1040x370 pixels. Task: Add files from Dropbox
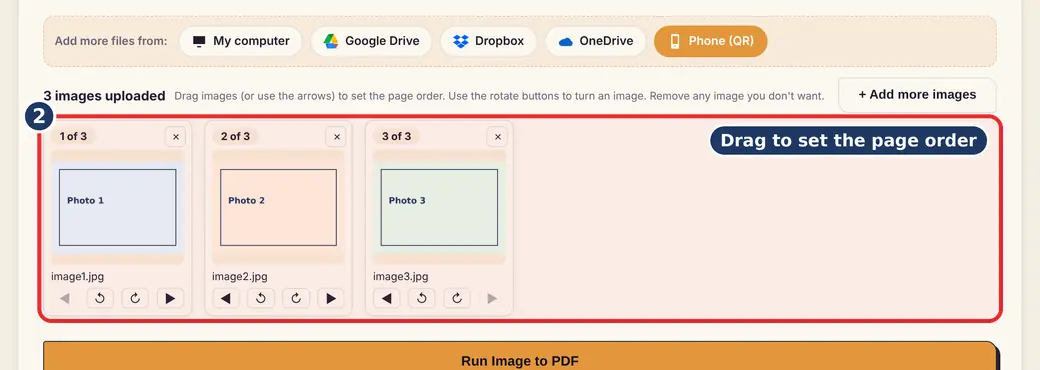tap(488, 41)
